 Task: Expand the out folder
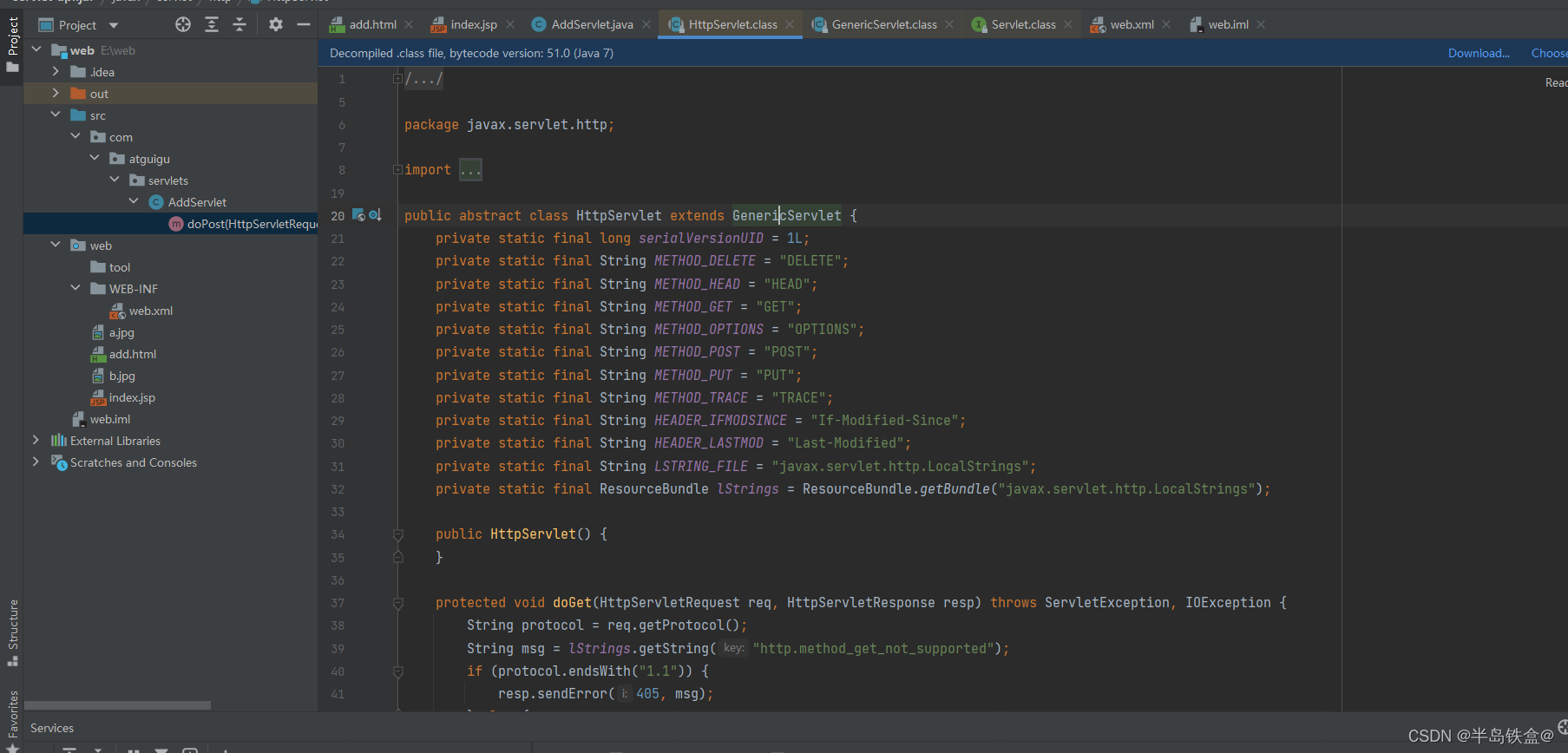point(56,93)
